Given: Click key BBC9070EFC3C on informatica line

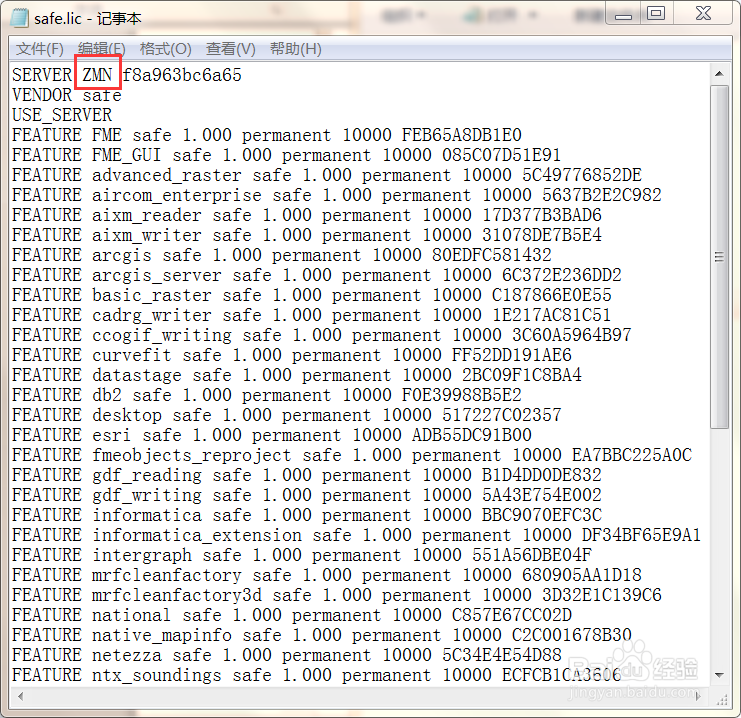Looking at the screenshot, I should 542,515.
